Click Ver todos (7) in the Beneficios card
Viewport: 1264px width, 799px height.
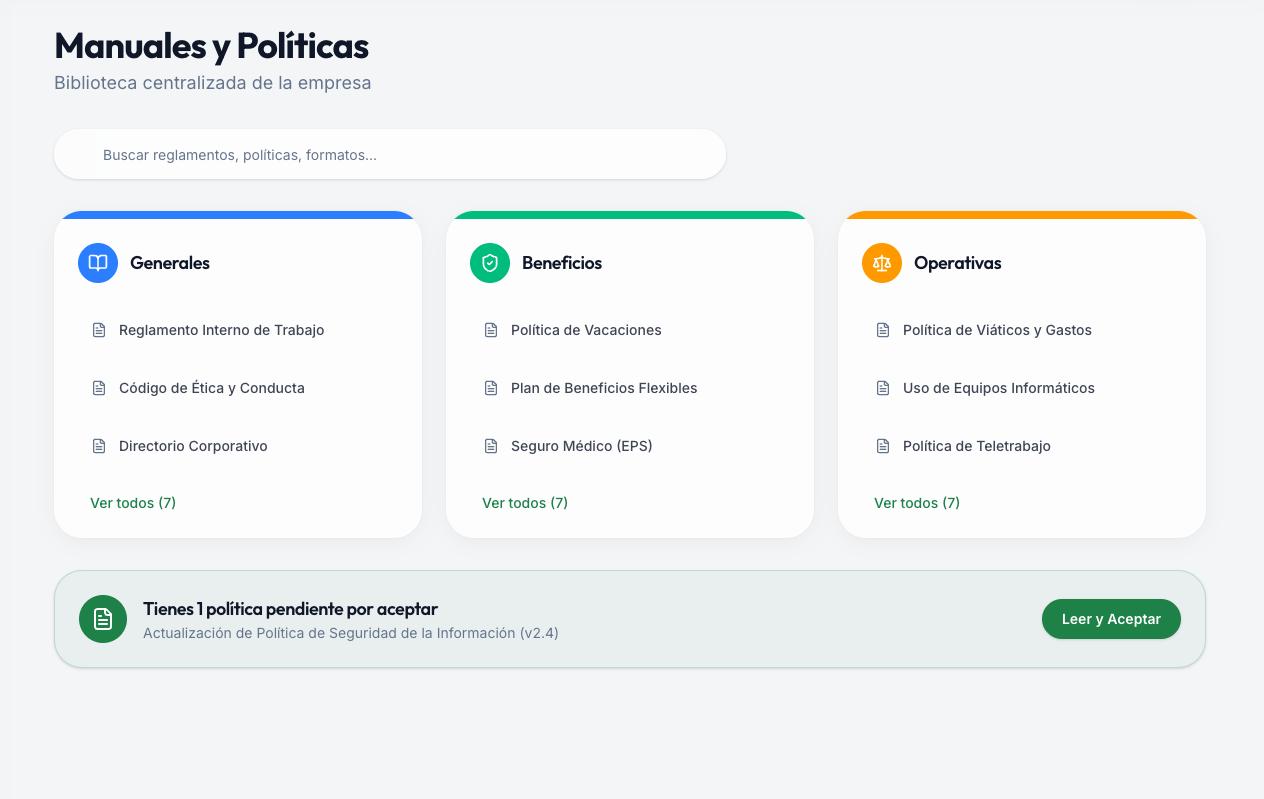point(525,503)
